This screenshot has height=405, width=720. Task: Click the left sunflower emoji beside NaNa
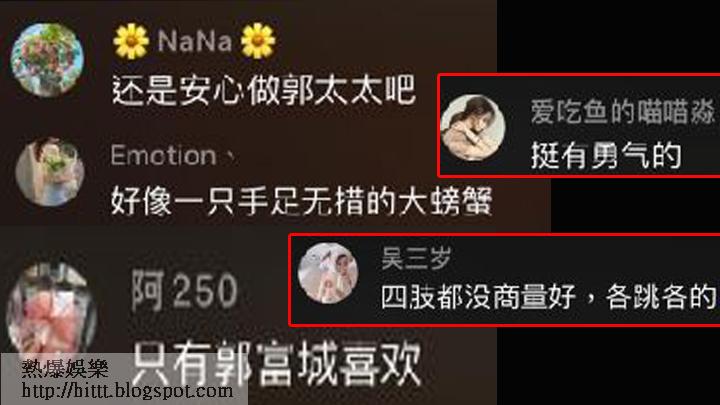pyautogui.click(x=131, y=41)
